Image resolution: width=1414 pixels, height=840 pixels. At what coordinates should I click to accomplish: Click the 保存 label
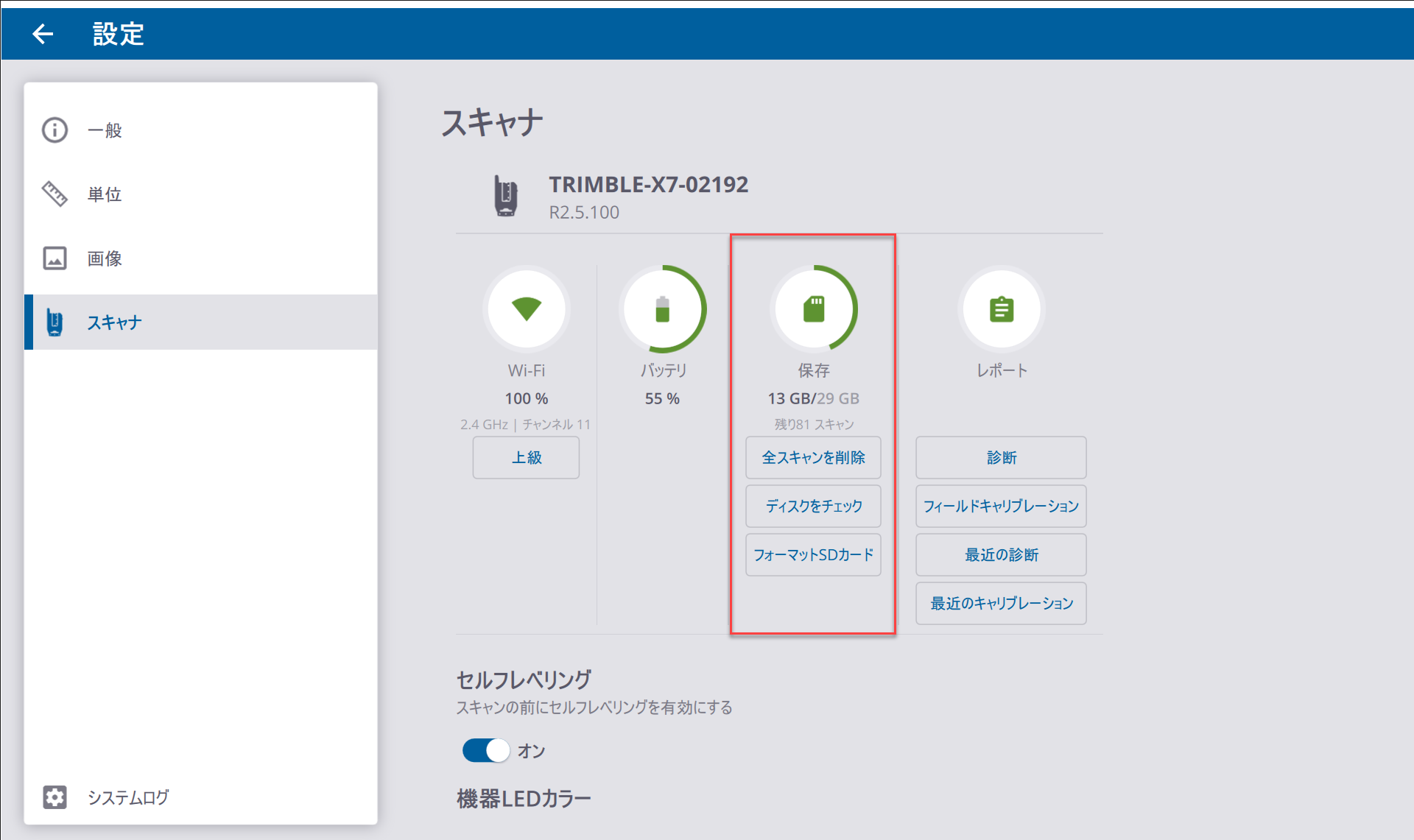click(x=814, y=370)
